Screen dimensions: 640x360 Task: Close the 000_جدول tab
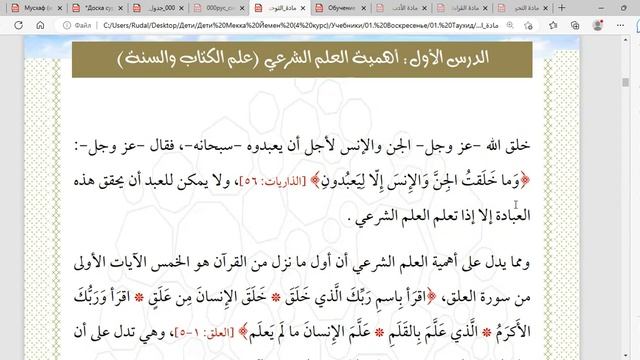181,8
